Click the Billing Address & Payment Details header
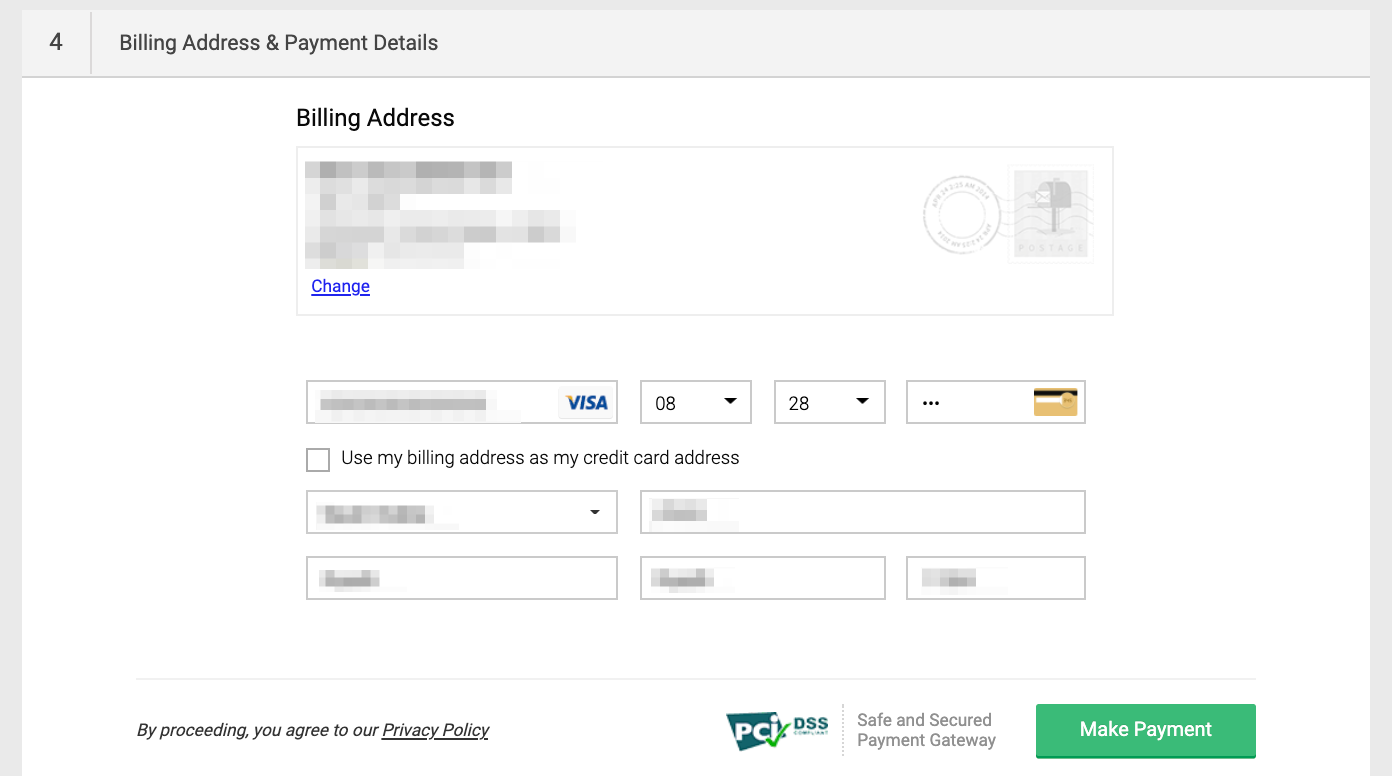Viewport: 1392px width, 776px height. 277,43
